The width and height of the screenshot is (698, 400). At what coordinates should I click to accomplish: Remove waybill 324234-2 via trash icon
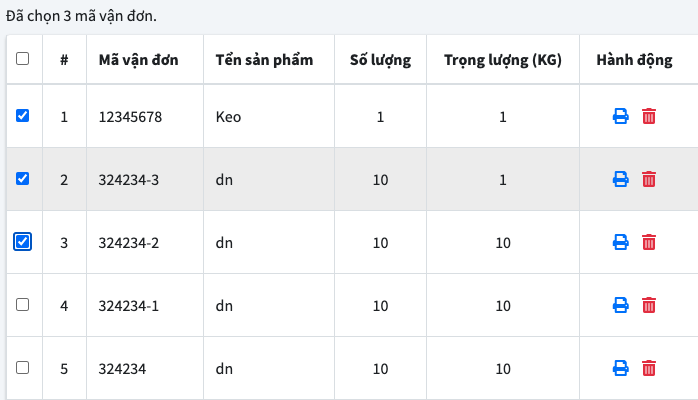(649, 242)
